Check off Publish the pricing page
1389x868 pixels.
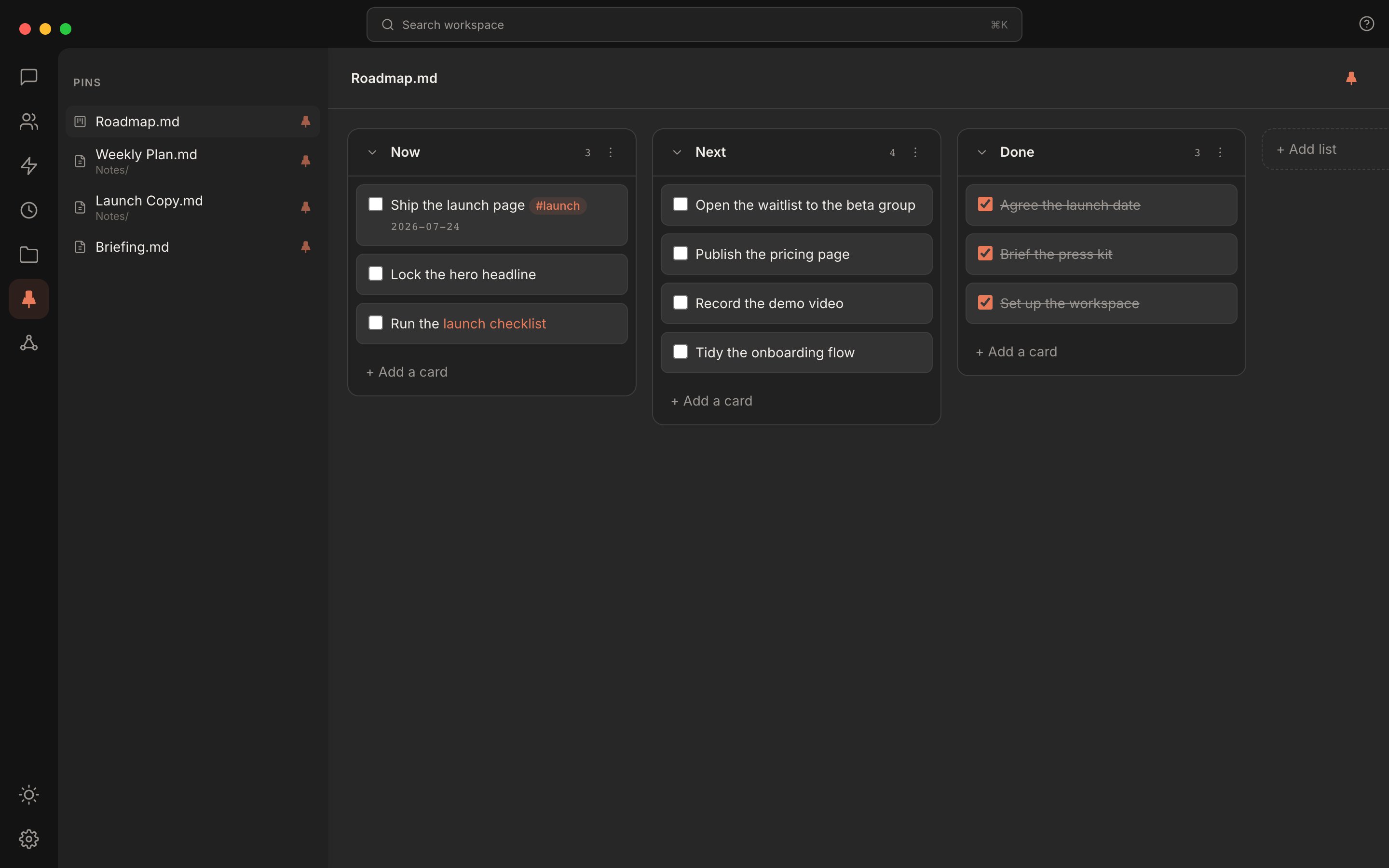pyautogui.click(x=680, y=253)
